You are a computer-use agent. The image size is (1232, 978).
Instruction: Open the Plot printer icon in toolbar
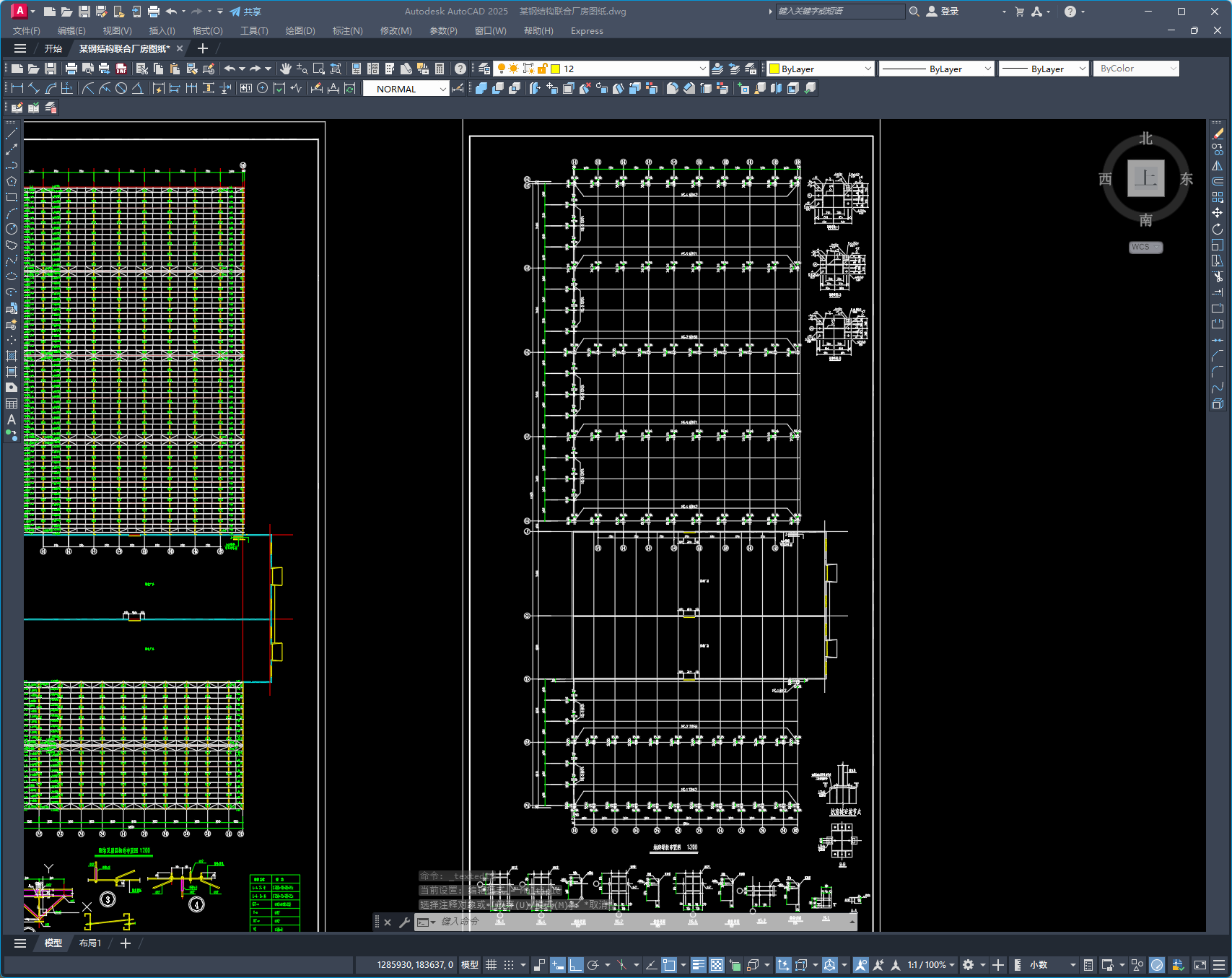pyautogui.click(x=71, y=69)
